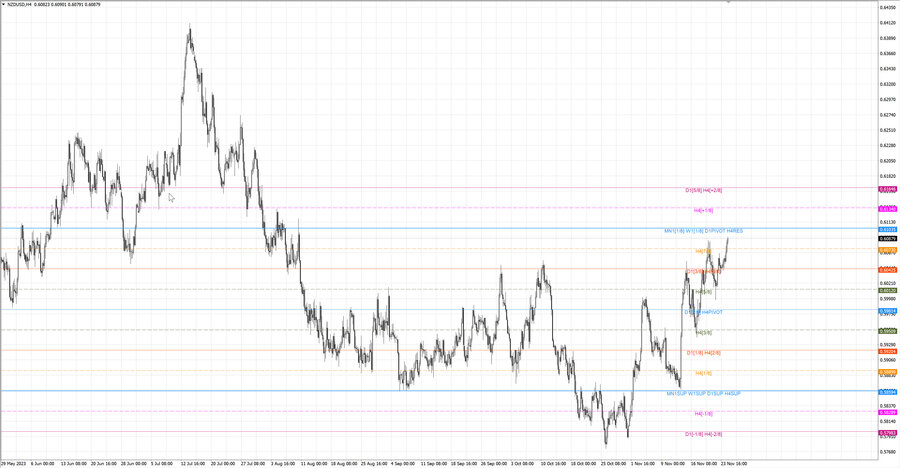Screen dimensions: 900x468
Task: Click the 0.59814 blue price tag
Action: point(888,311)
